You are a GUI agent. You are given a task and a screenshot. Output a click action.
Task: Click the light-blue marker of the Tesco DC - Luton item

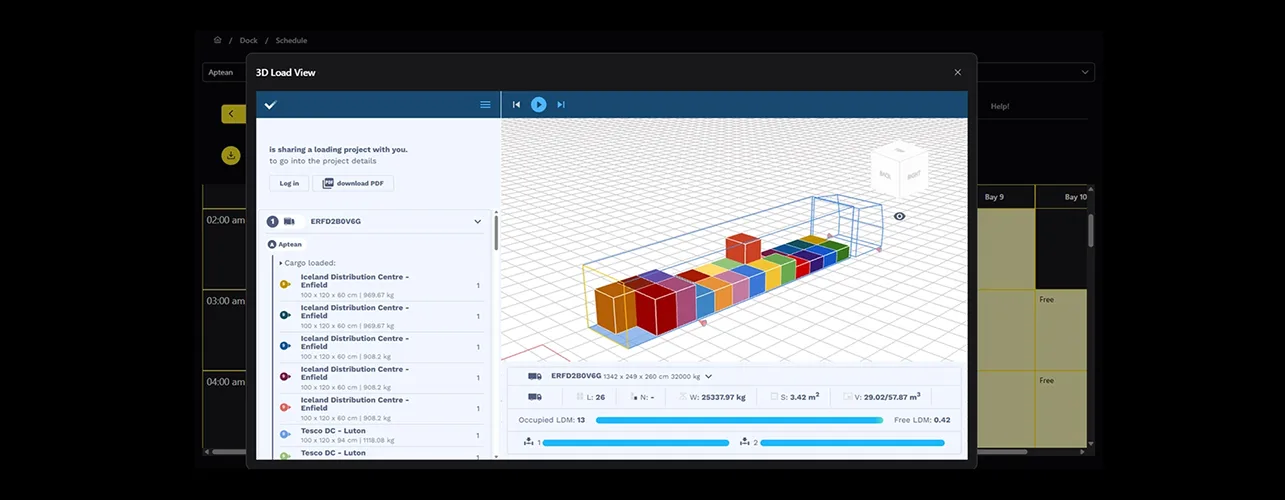pos(285,435)
